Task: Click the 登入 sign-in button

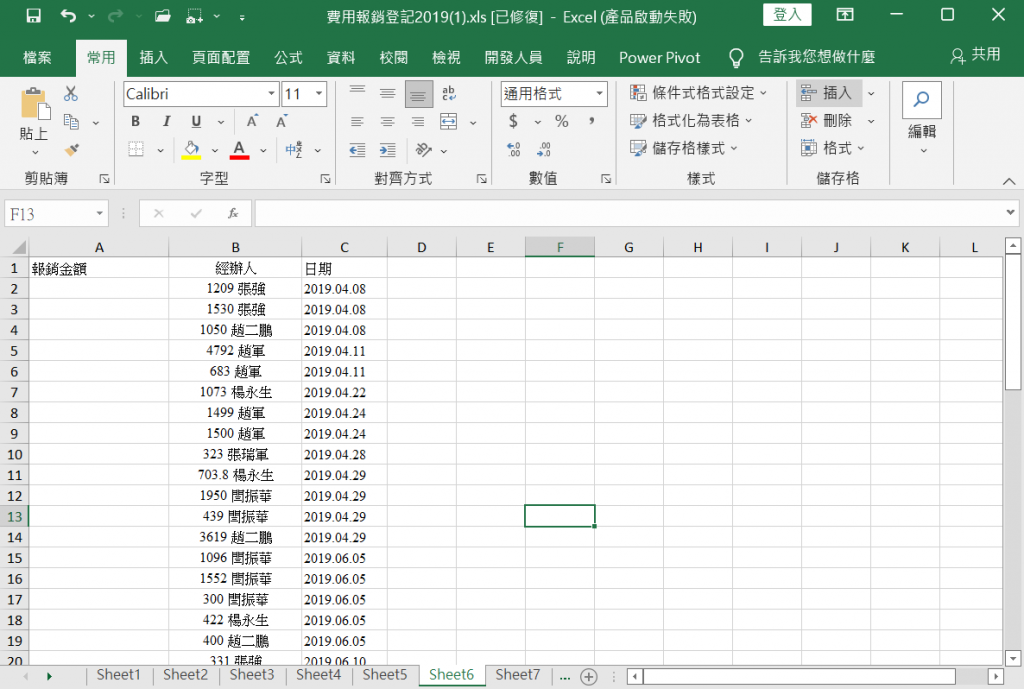Action: (787, 15)
